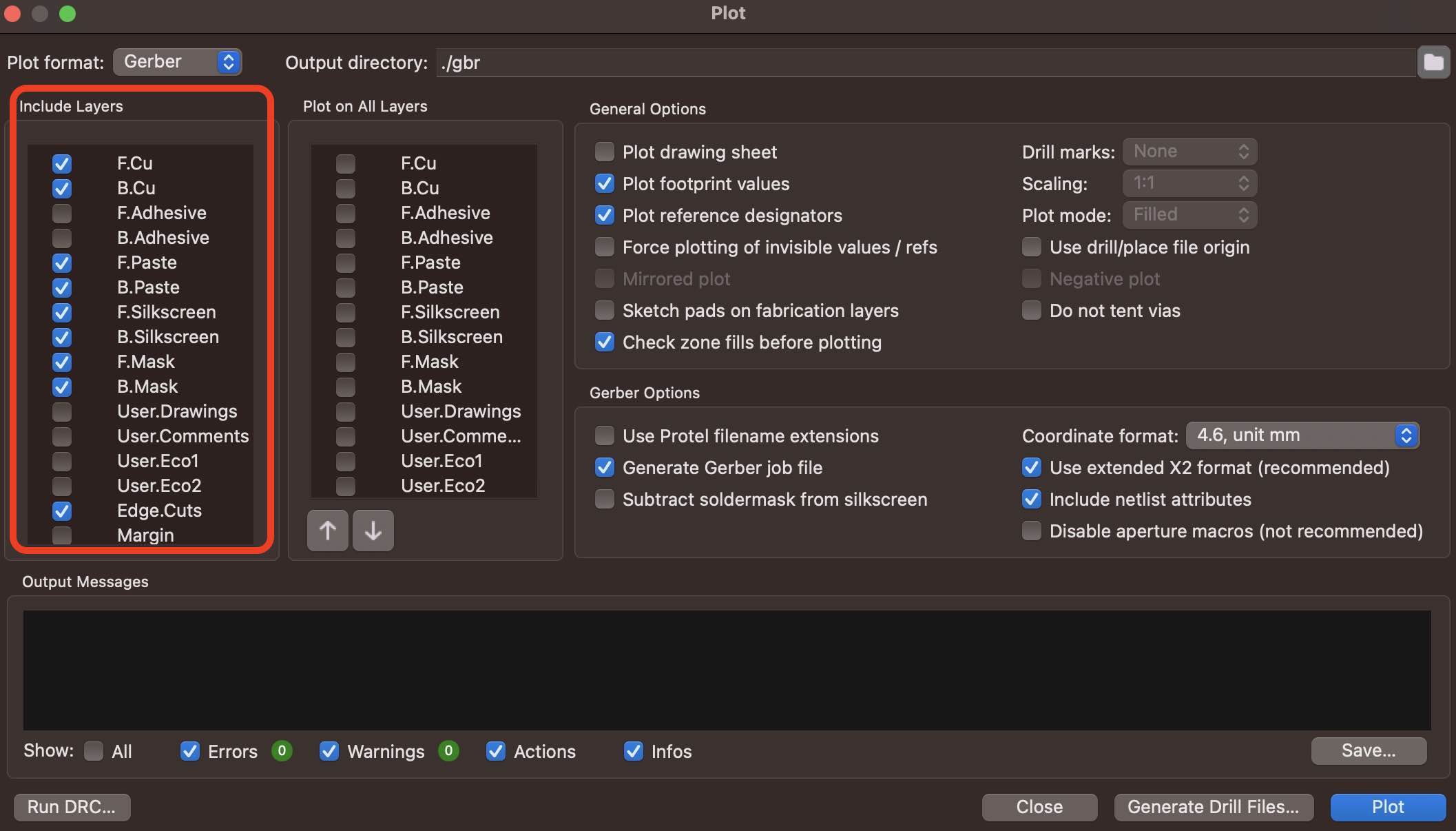This screenshot has height=831, width=1456.
Task: Select the B.Adhesive row in Plot on All Layers
Action: point(424,238)
